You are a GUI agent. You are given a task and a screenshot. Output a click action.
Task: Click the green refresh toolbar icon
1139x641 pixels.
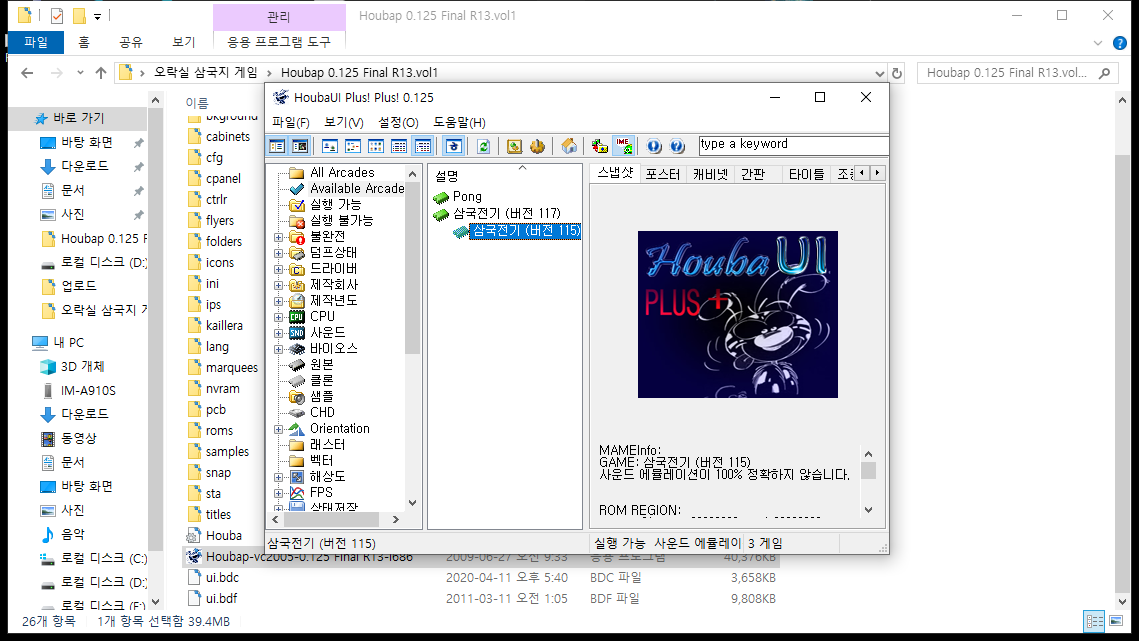click(x=483, y=146)
